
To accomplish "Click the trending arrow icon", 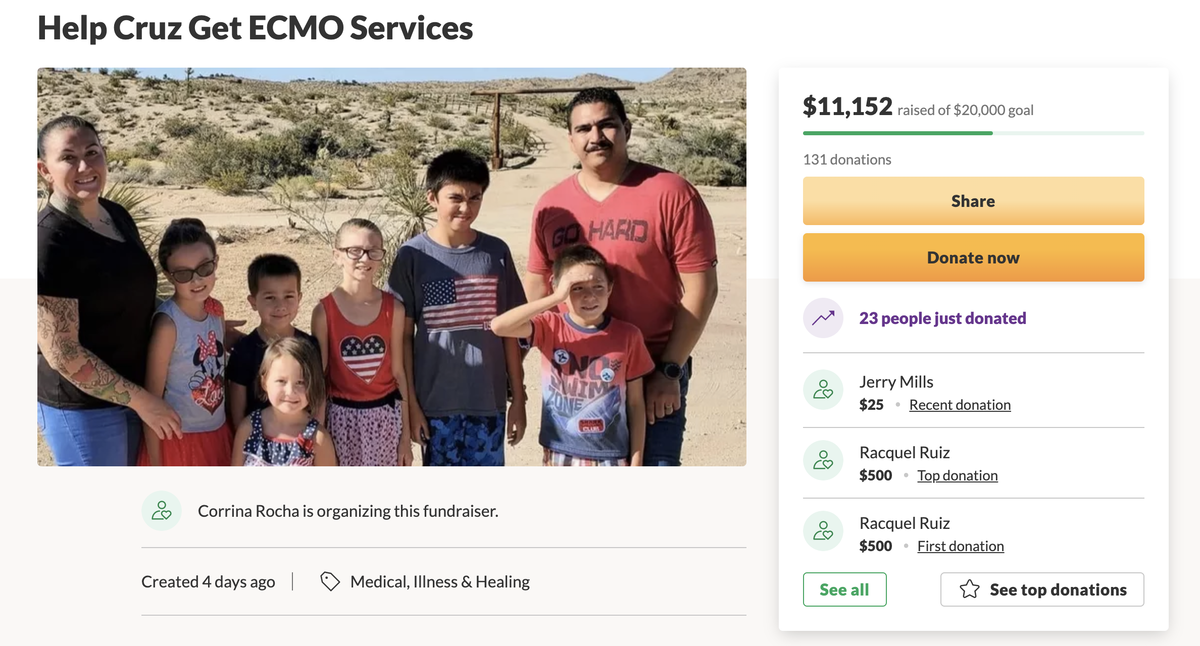I will coord(823,318).
